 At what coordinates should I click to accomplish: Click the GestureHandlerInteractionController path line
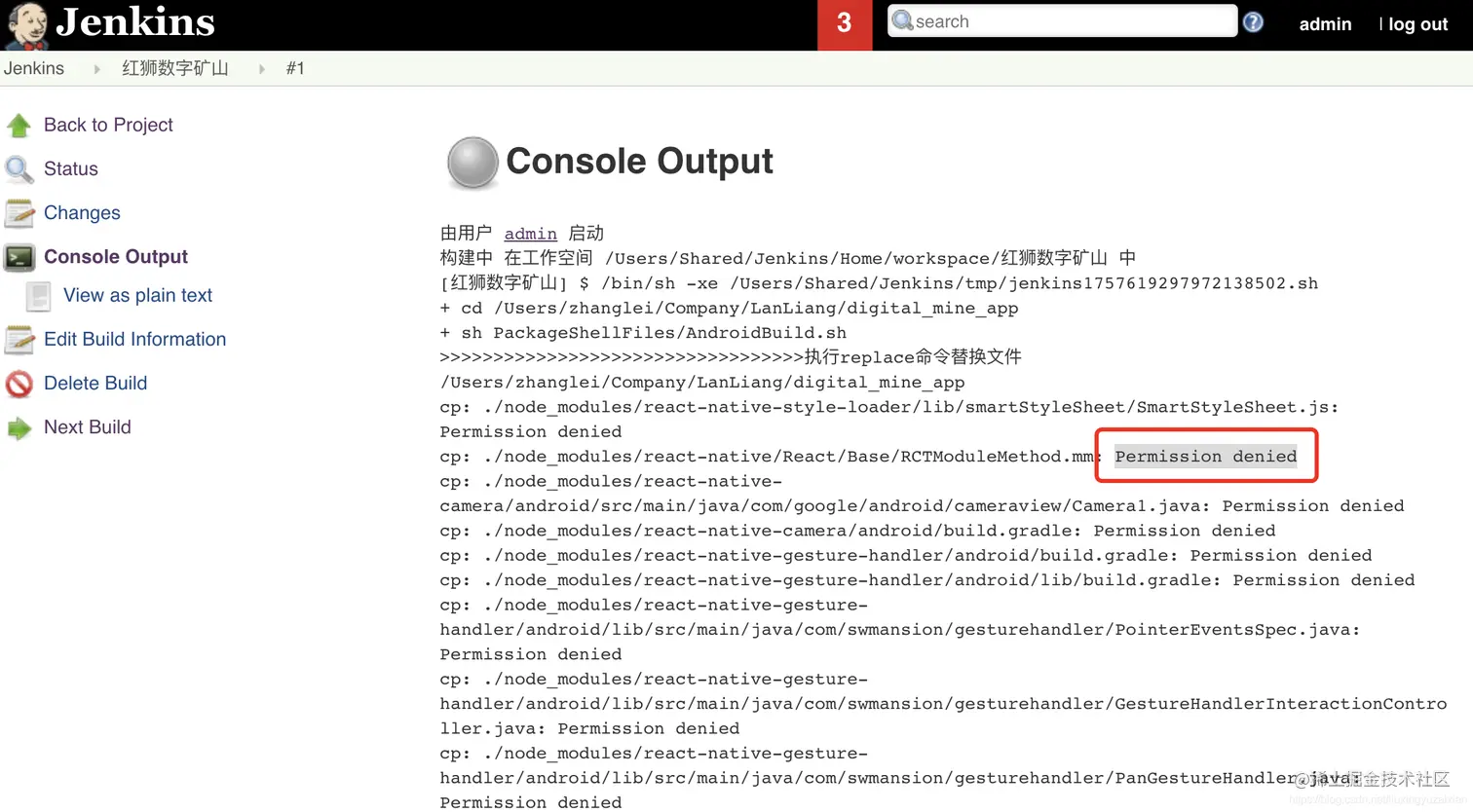[943, 703]
